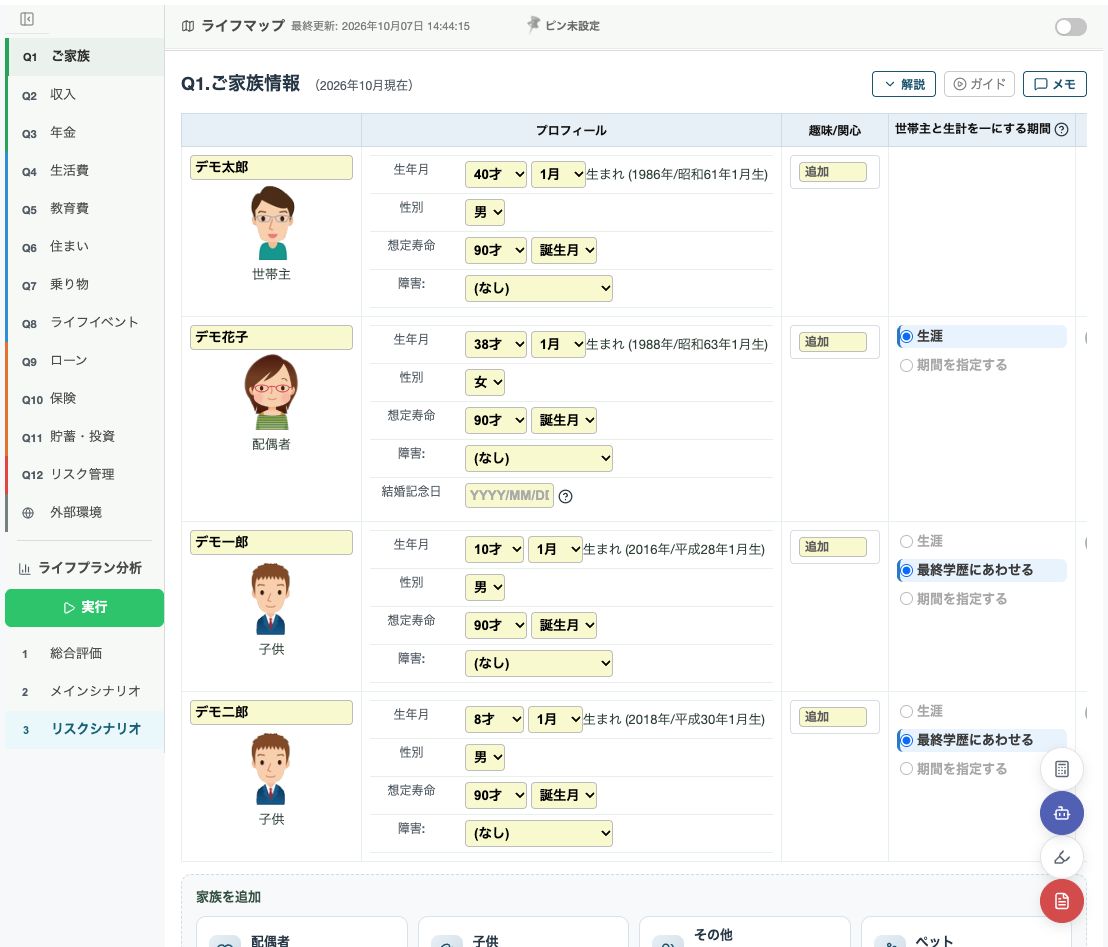Select 生涯 radio for デモ花子
Image resolution: width=1108 pixels, height=947 pixels.
tap(906, 336)
